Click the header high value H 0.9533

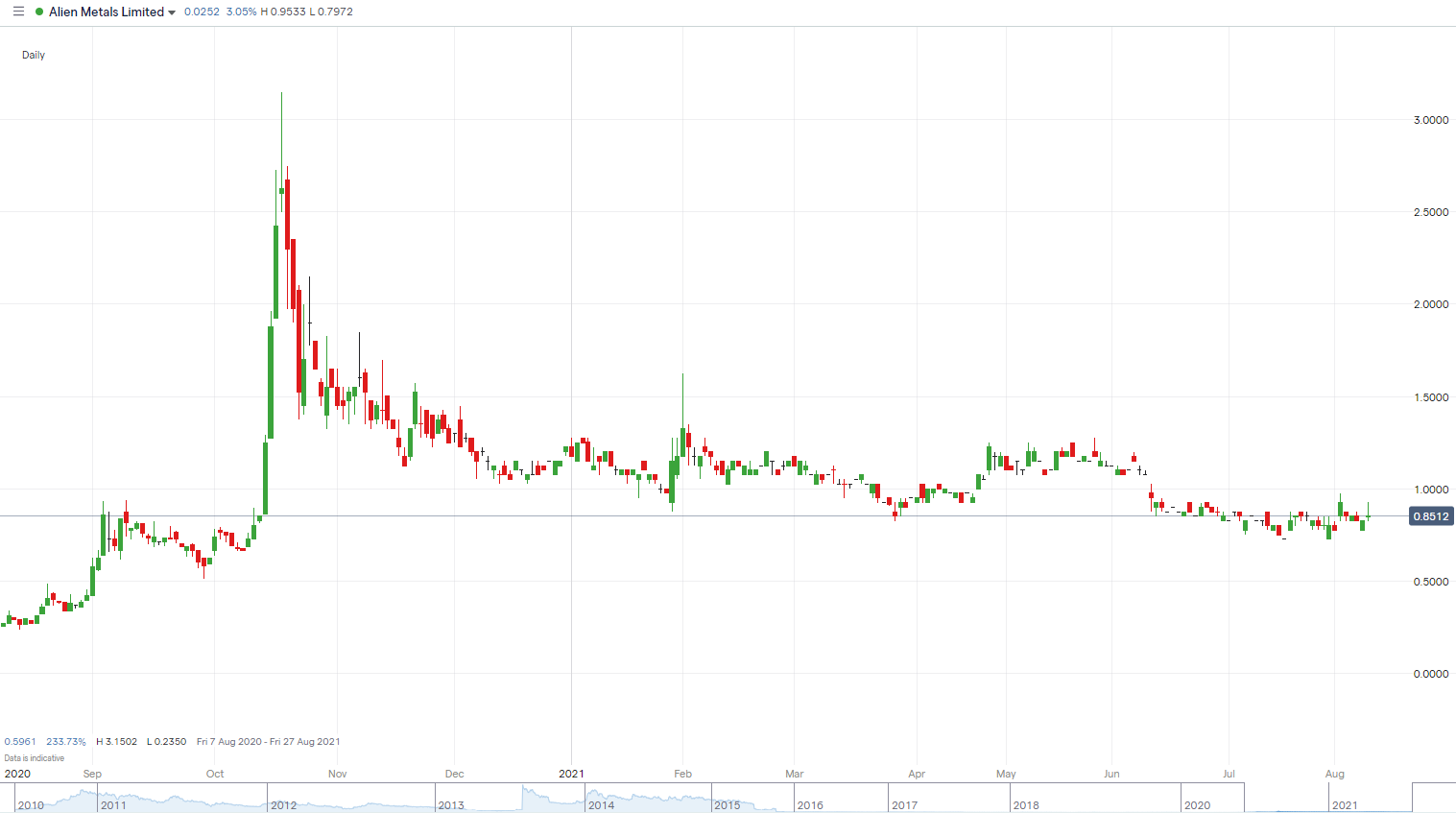tap(282, 12)
